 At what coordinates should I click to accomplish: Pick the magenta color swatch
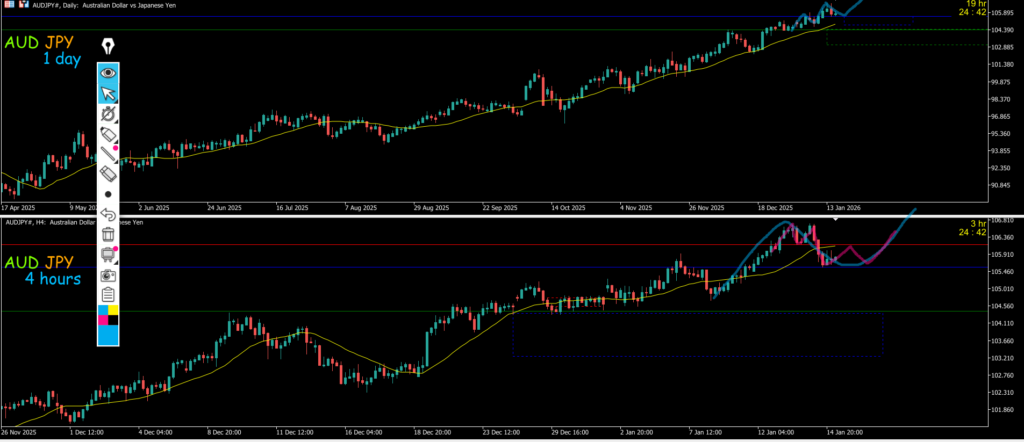coord(103,320)
